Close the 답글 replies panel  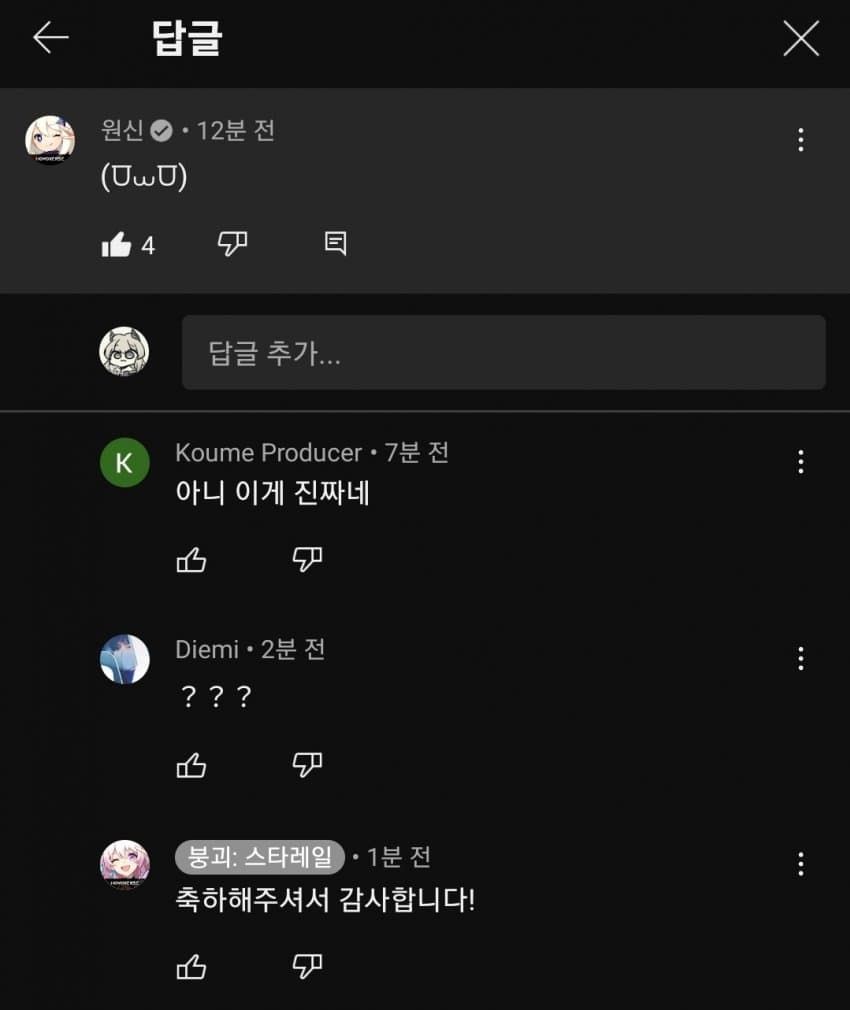pos(801,39)
